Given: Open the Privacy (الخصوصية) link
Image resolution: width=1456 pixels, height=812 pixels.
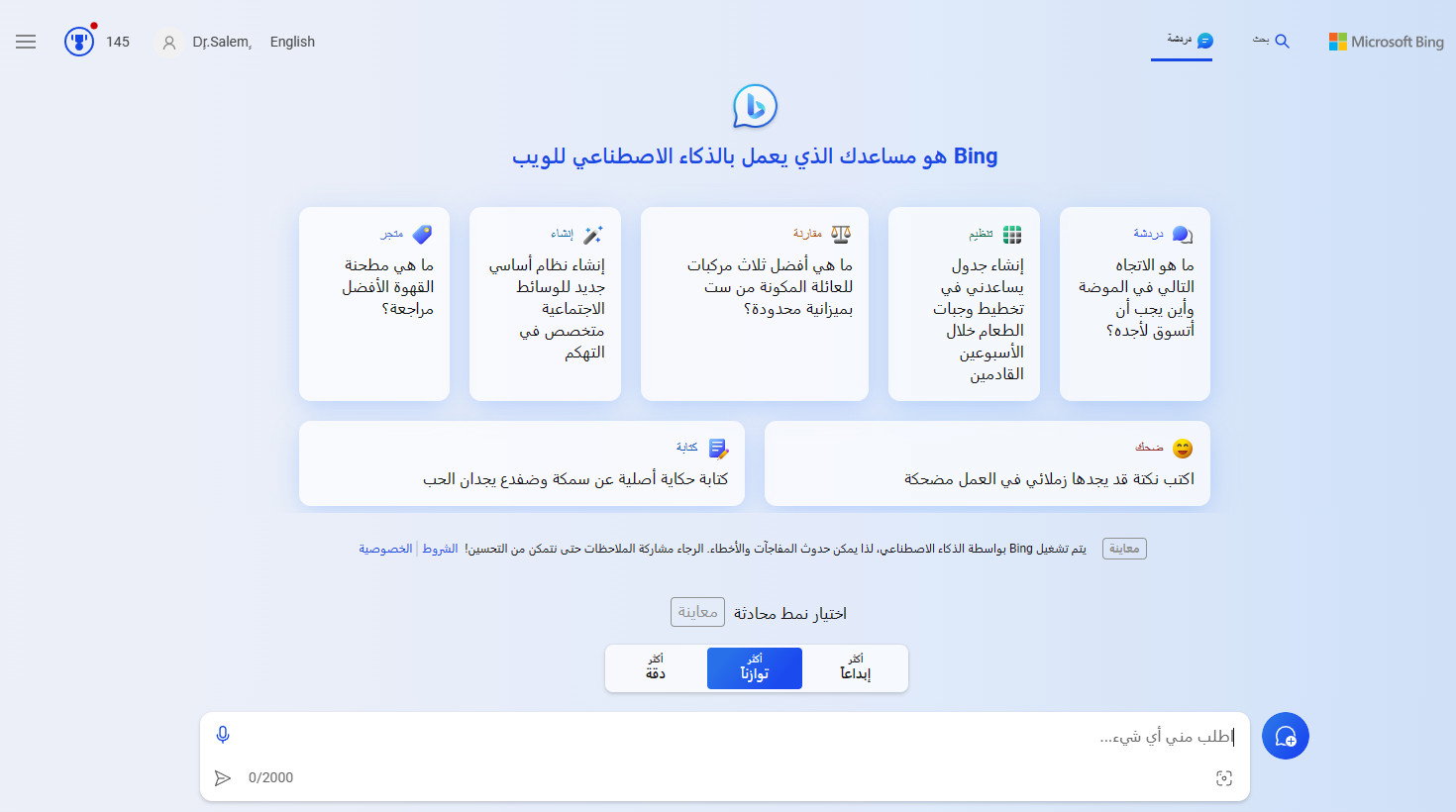Looking at the screenshot, I should [385, 549].
